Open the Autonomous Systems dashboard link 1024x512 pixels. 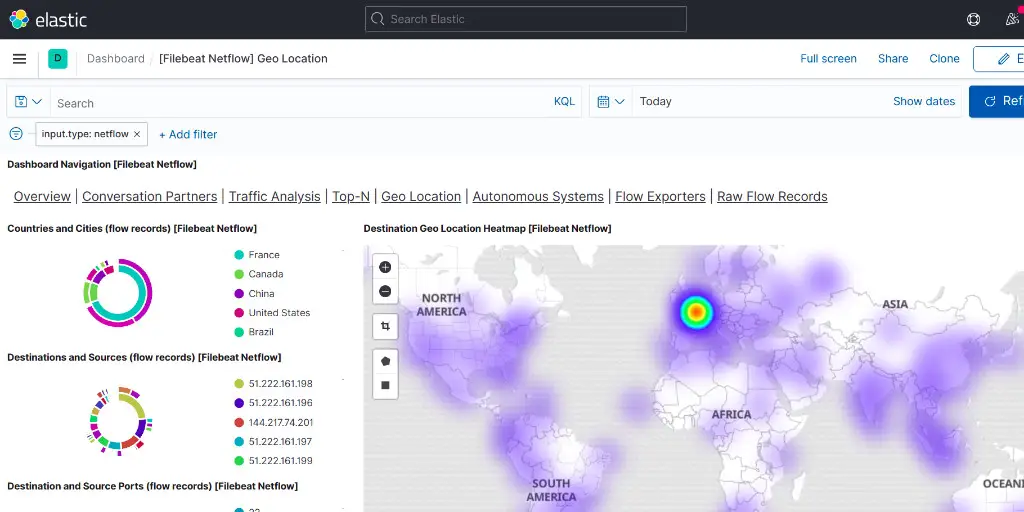pos(538,196)
